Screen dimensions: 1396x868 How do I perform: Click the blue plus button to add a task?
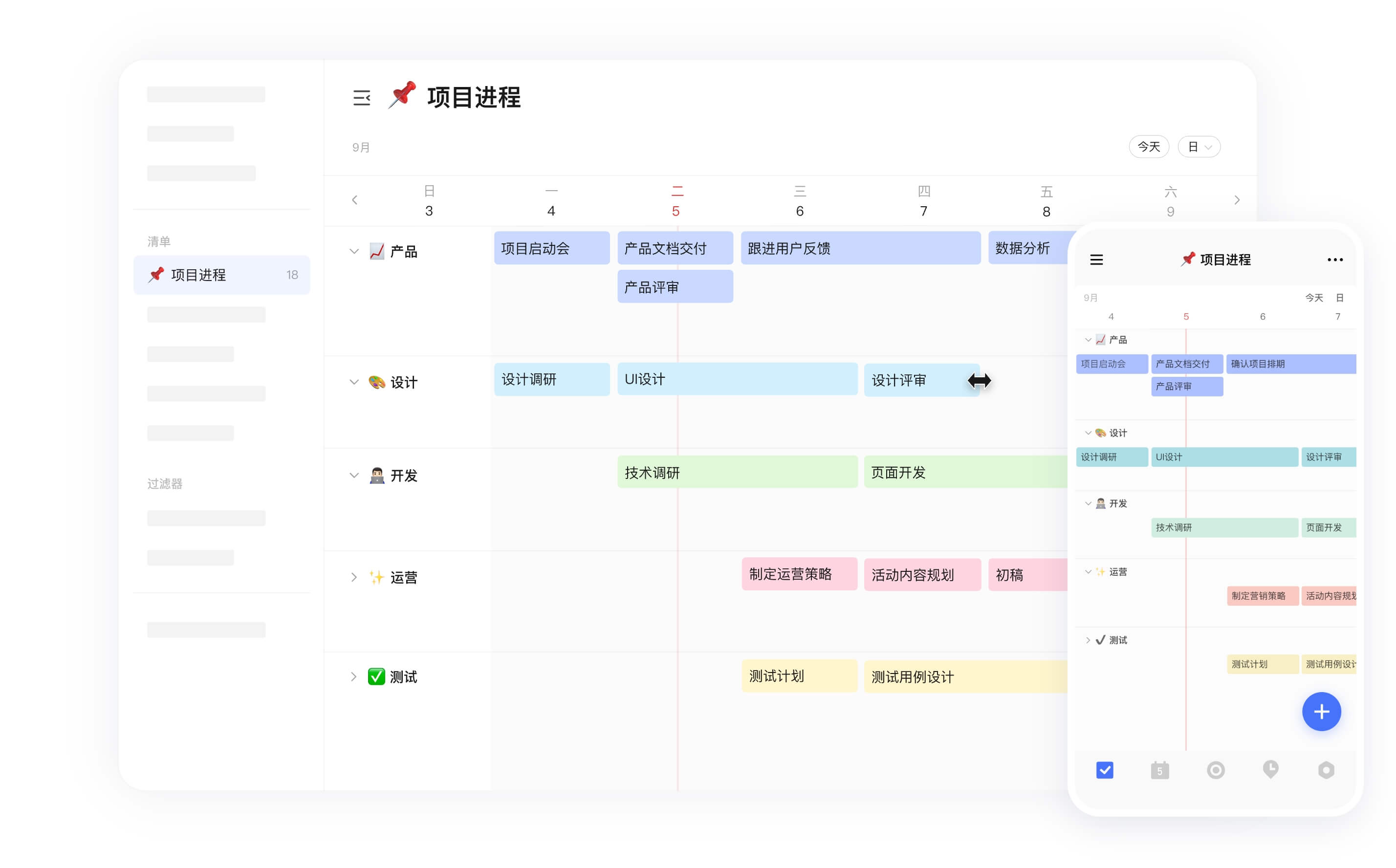coord(1321,711)
